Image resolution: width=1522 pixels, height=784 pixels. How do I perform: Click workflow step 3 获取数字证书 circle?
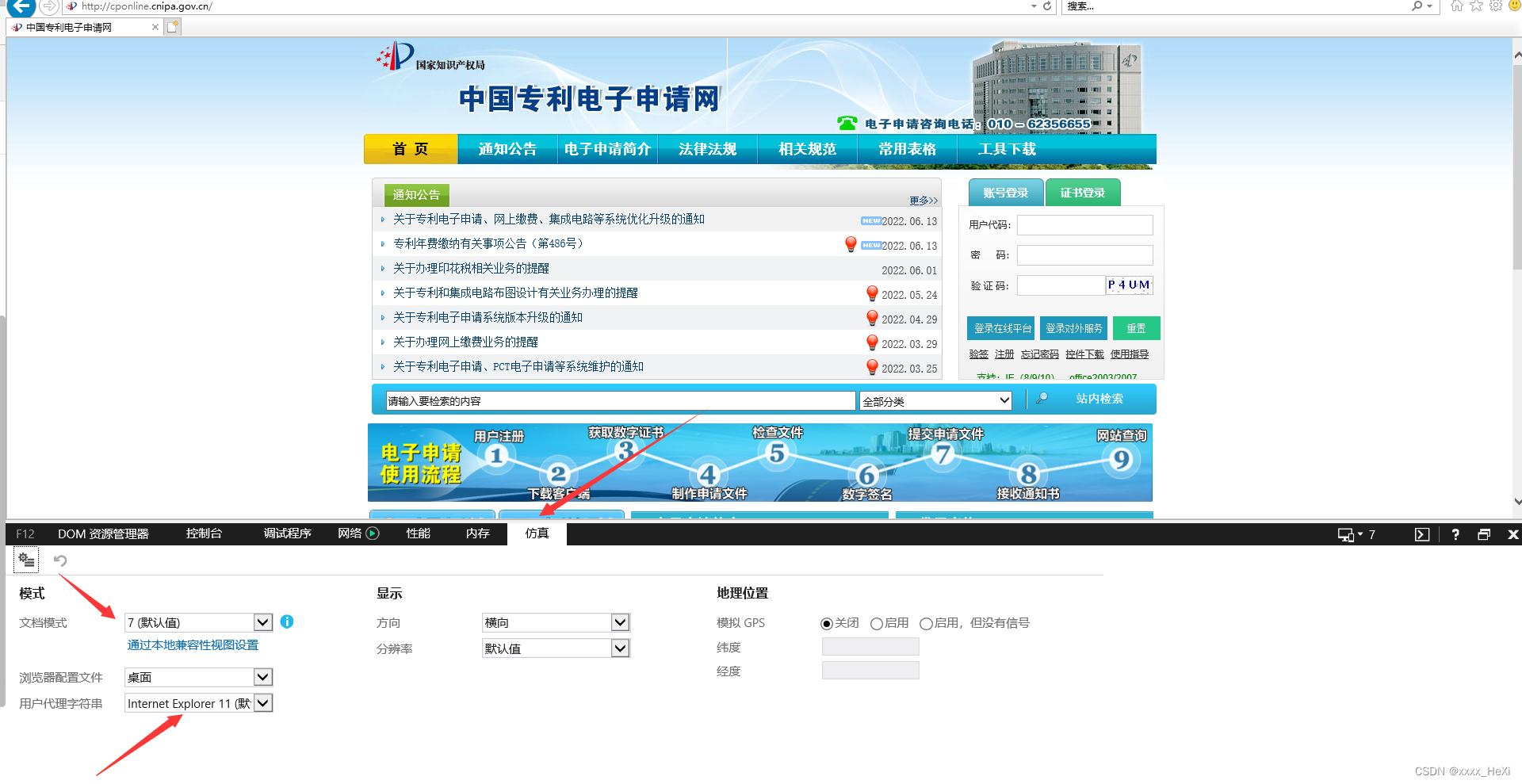pyautogui.click(x=625, y=451)
